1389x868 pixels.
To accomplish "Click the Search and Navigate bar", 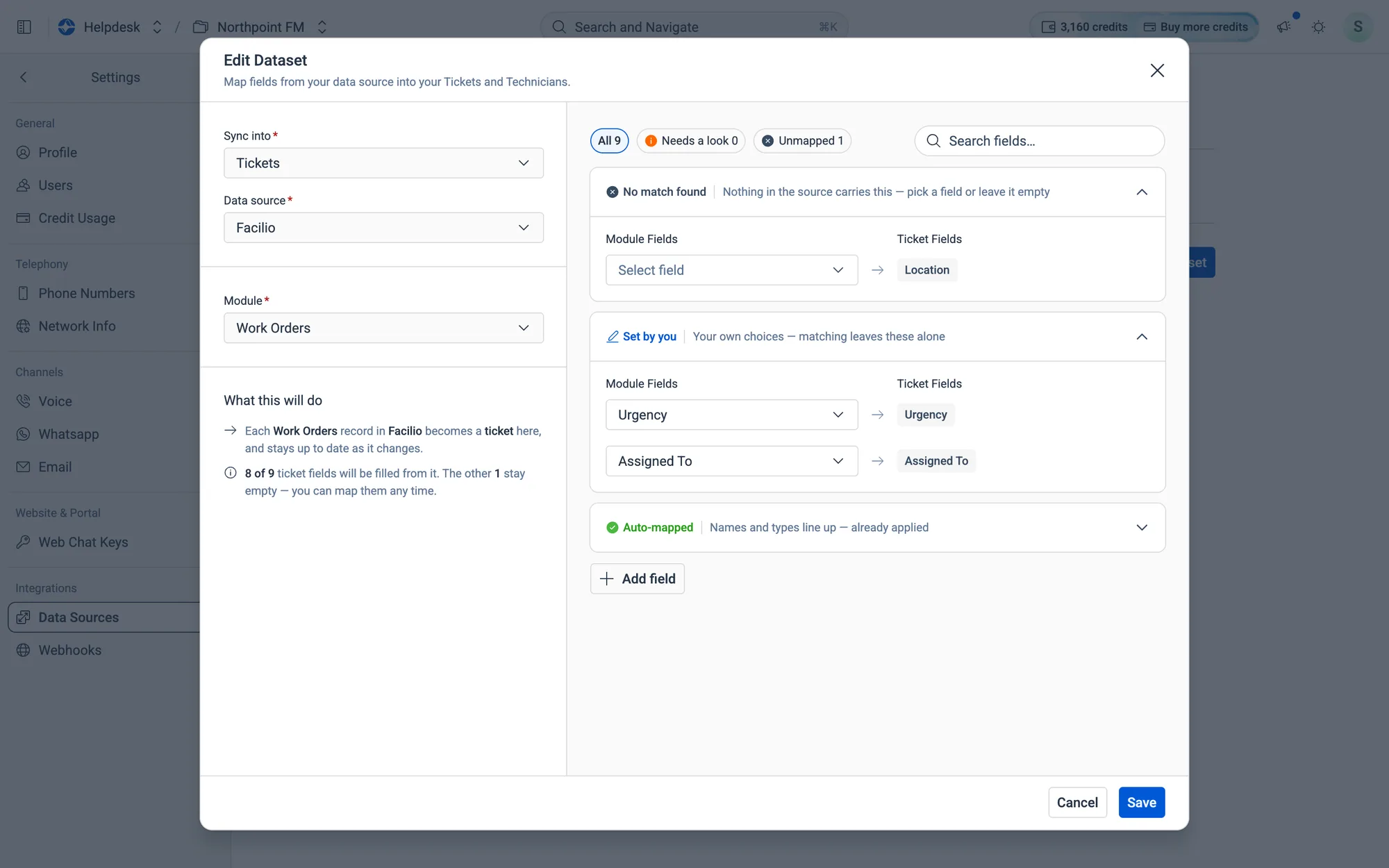I will click(694, 27).
